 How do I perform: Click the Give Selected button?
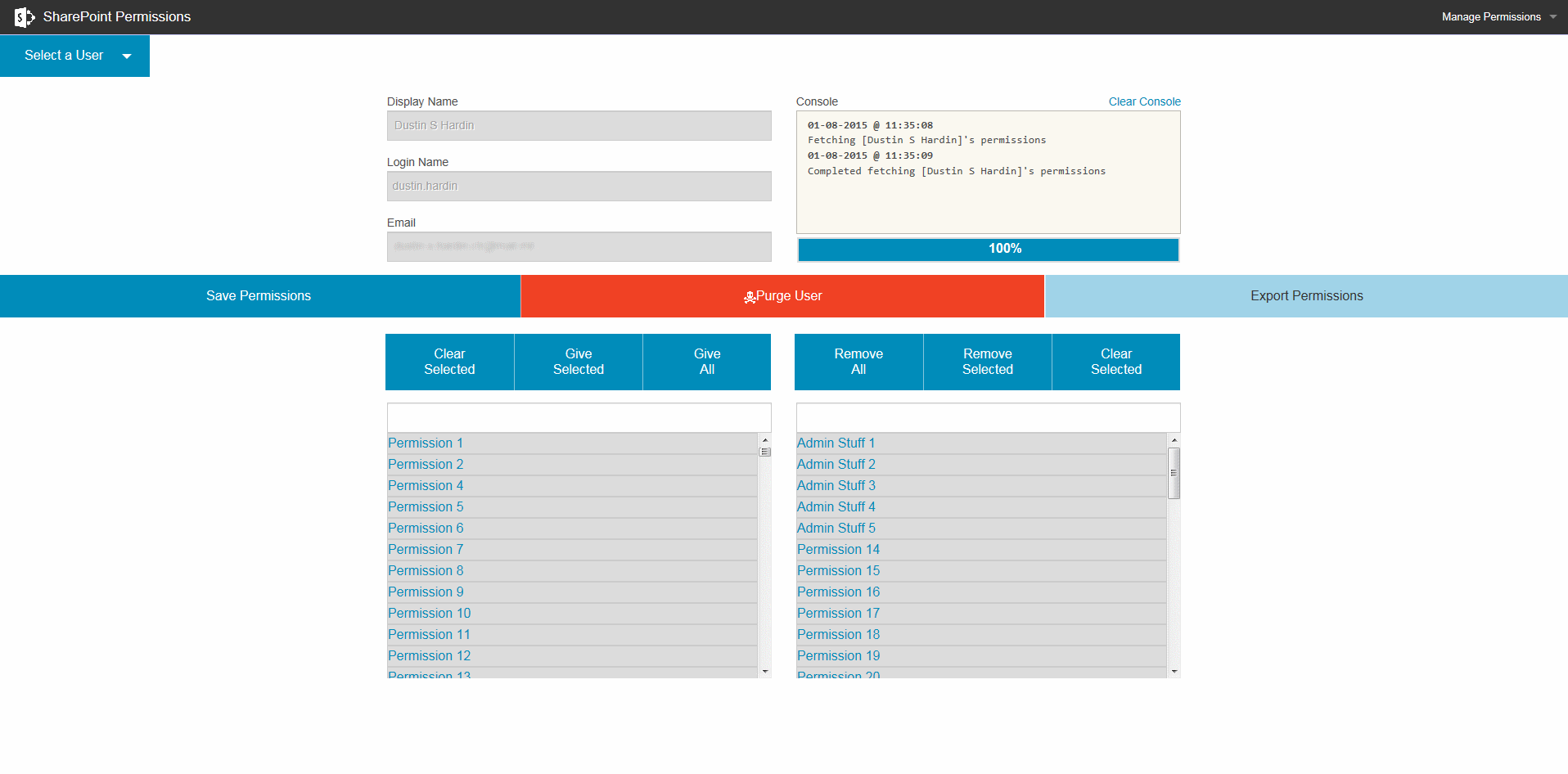click(579, 362)
